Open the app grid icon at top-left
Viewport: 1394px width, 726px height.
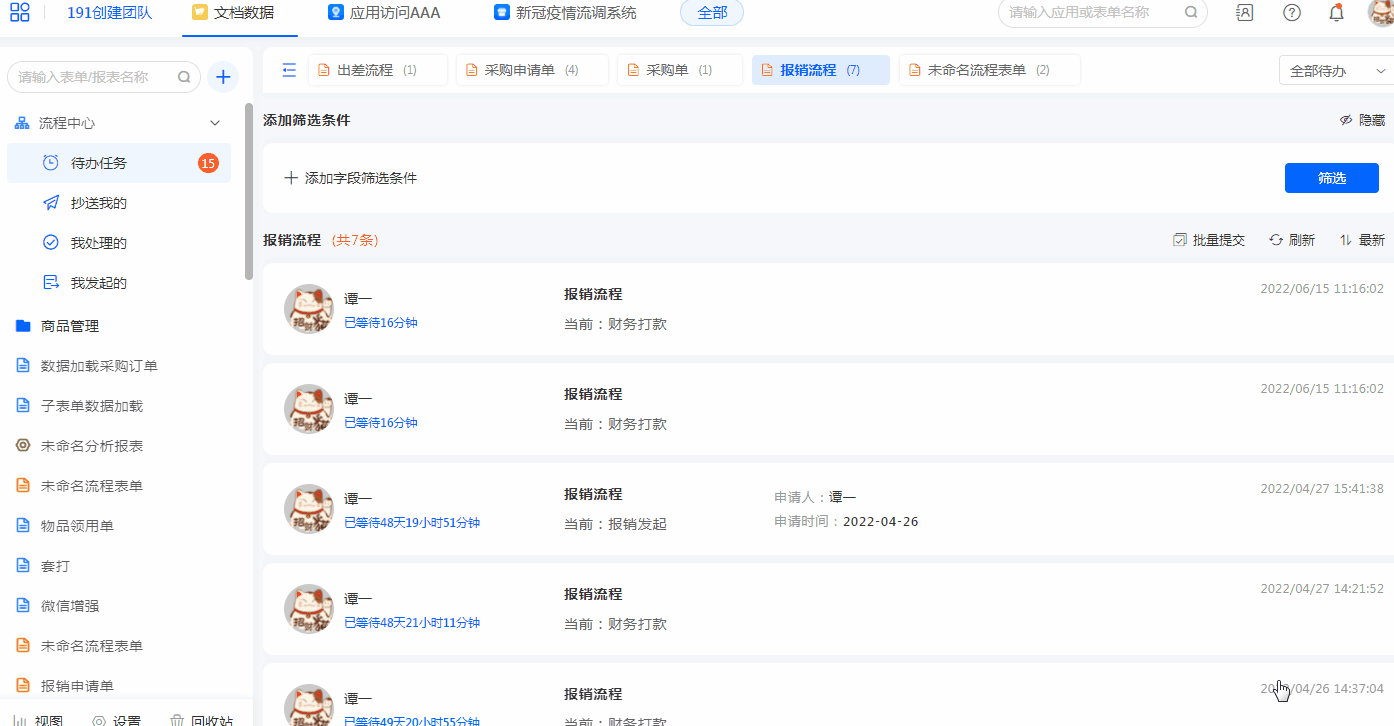point(19,13)
